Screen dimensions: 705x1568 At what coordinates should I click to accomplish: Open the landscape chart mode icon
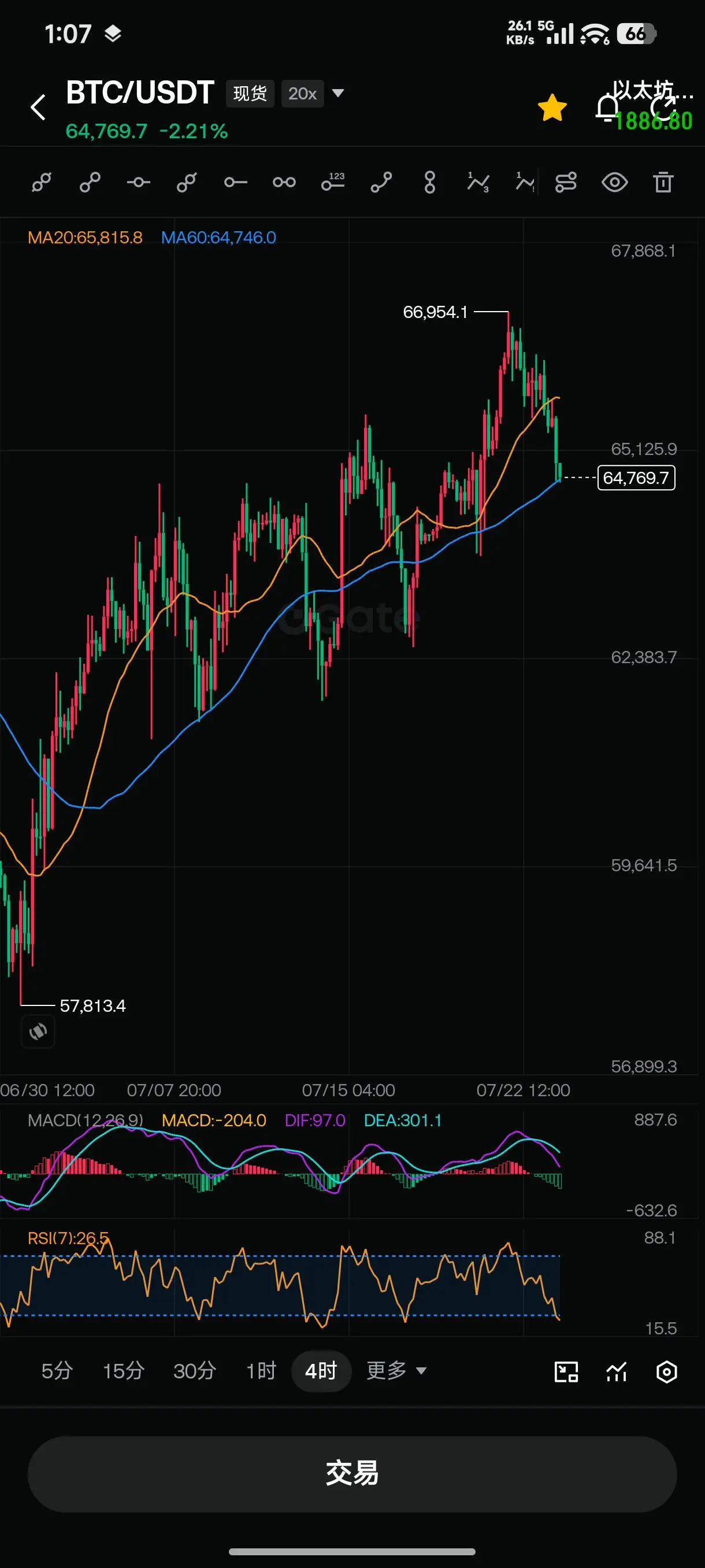[x=566, y=1372]
